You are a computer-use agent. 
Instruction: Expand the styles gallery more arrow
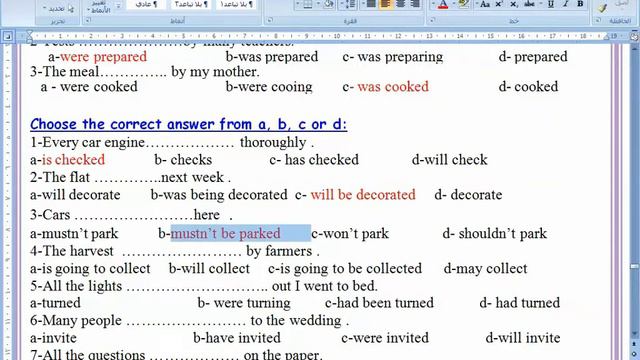click(119, 6)
